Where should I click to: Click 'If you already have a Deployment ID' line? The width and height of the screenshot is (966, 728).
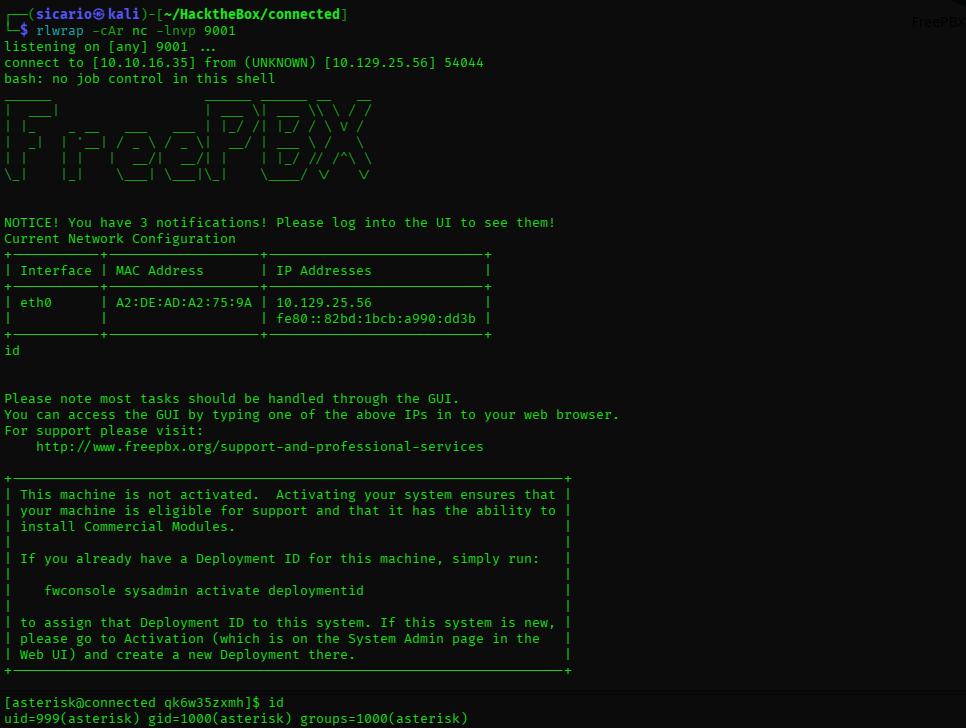tap(280, 559)
